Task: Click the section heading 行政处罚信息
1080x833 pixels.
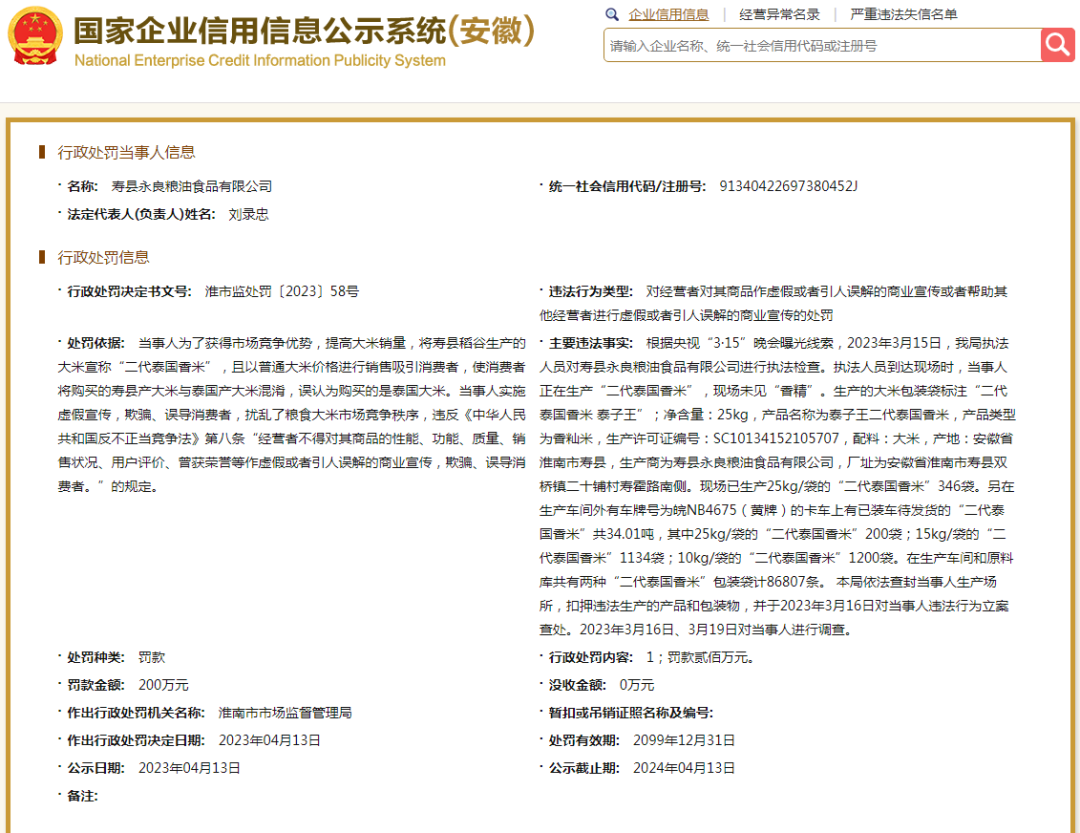Action: [x=103, y=258]
